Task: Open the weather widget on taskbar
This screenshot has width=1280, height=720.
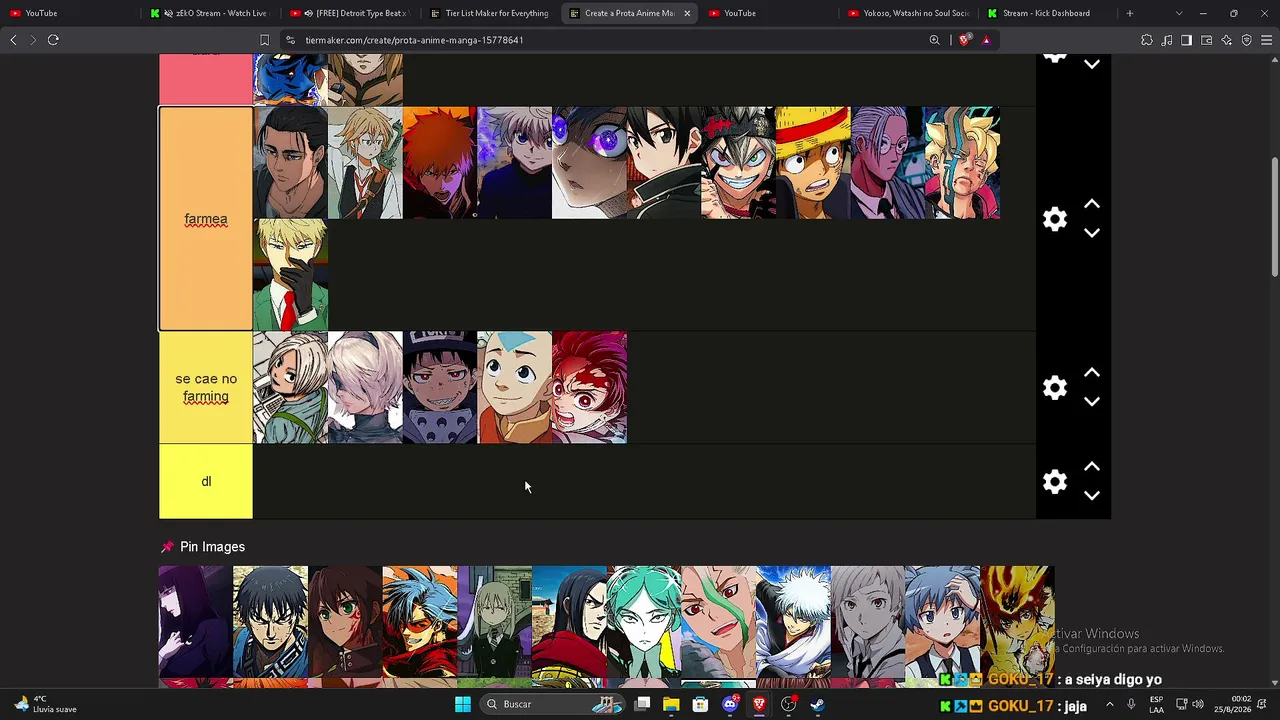Action: click(x=44, y=704)
